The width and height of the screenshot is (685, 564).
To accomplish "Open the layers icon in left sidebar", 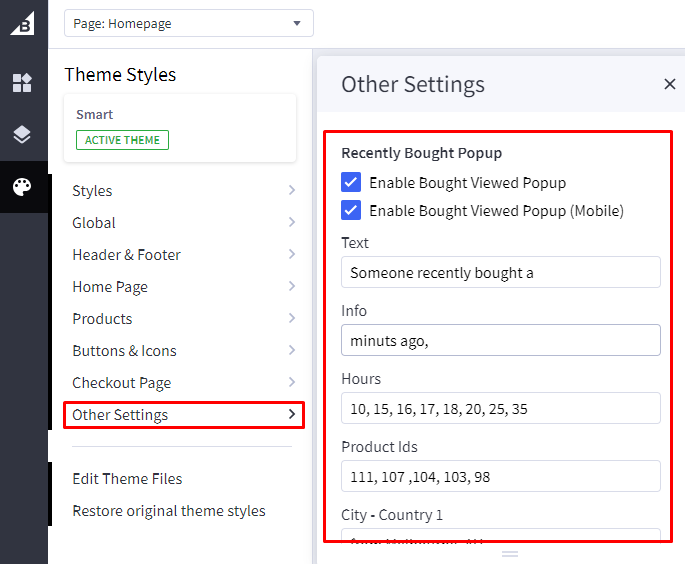I will coord(22,135).
